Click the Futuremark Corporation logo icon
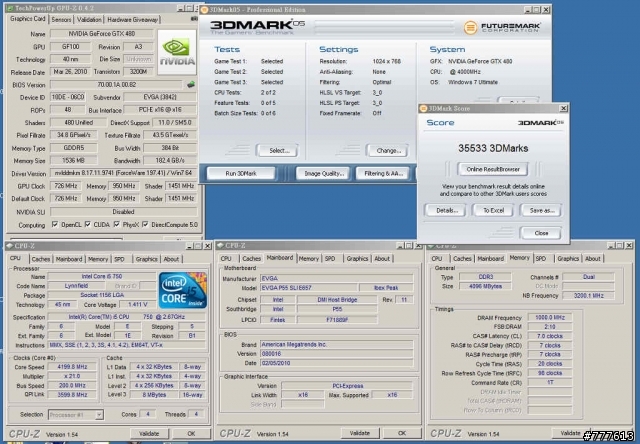This screenshot has width=640, height=444. coord(470,27)
